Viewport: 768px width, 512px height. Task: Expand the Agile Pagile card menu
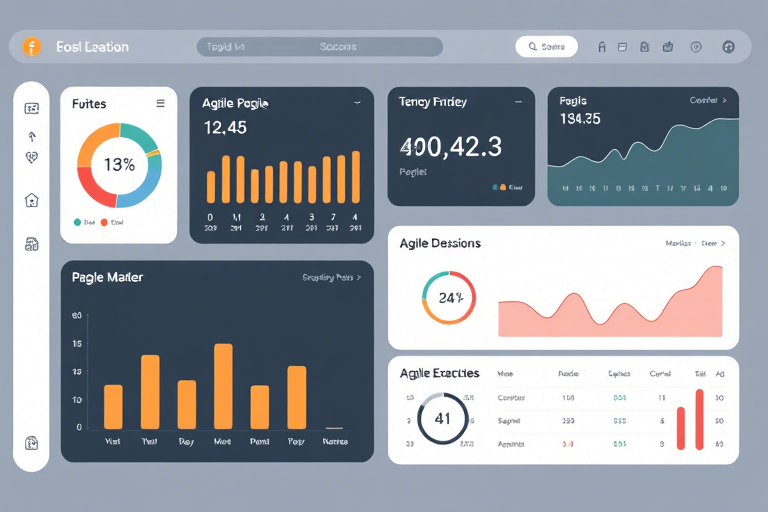click(x=358, y=103)
